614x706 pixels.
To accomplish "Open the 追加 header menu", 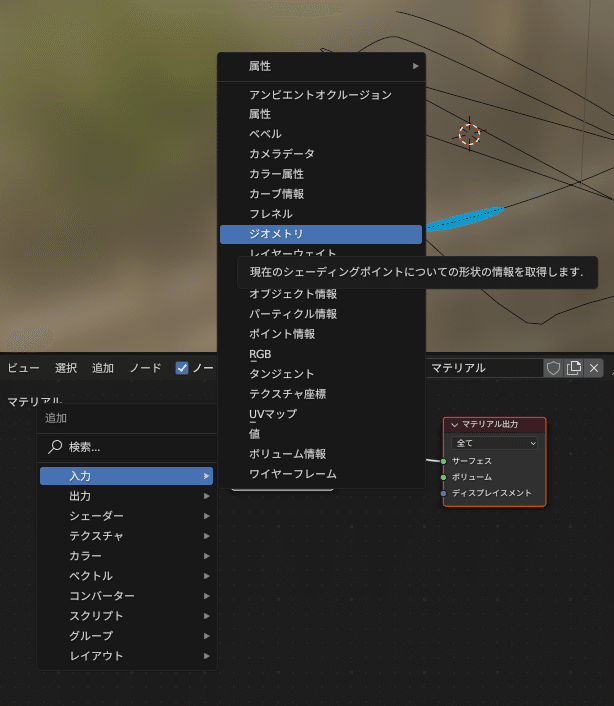I will pyautogui.click(x=103, y=368).
